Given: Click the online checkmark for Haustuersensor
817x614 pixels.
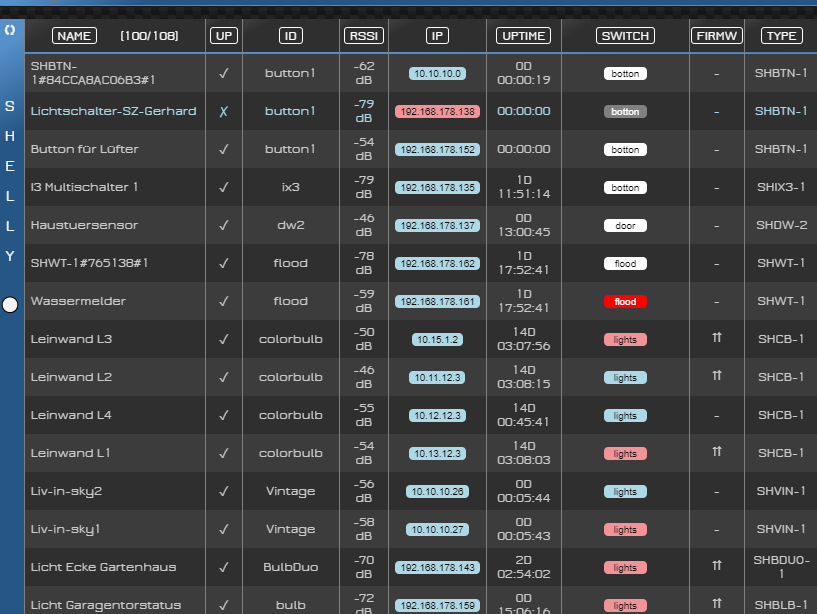Looking at the screenshot, I should point(224,225).
